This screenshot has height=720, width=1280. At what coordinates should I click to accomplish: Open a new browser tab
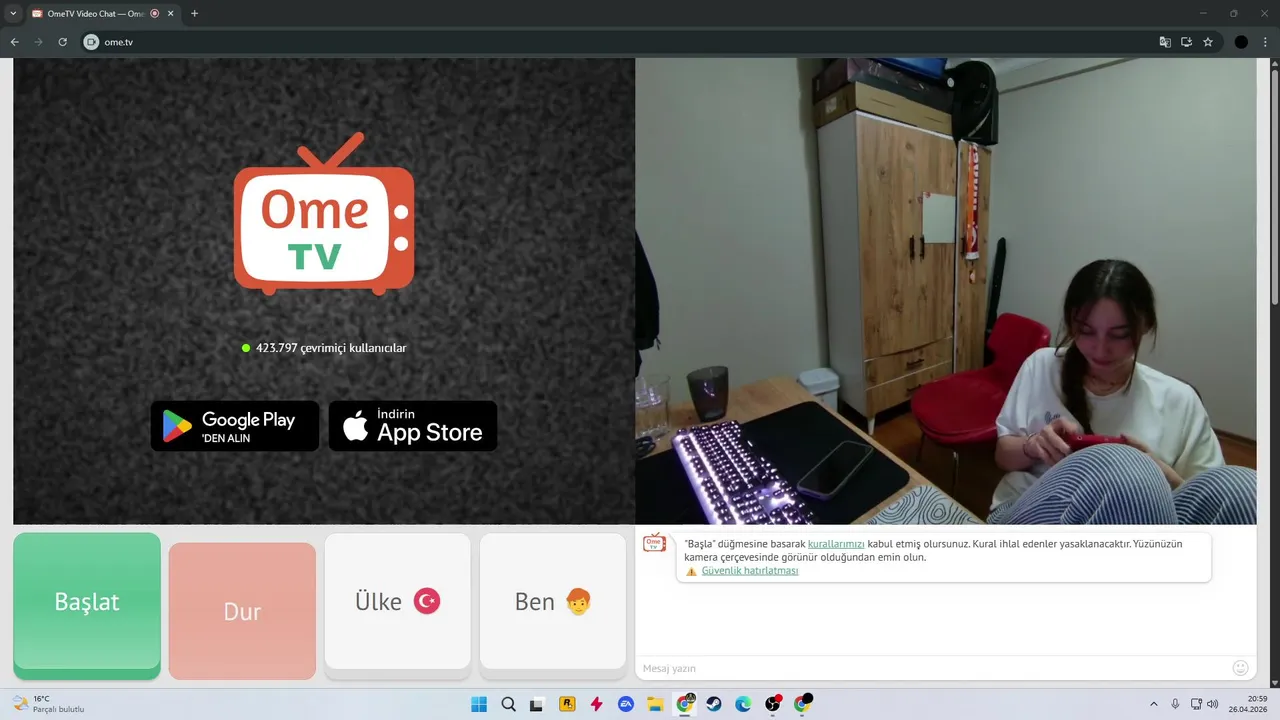[194, 13]
